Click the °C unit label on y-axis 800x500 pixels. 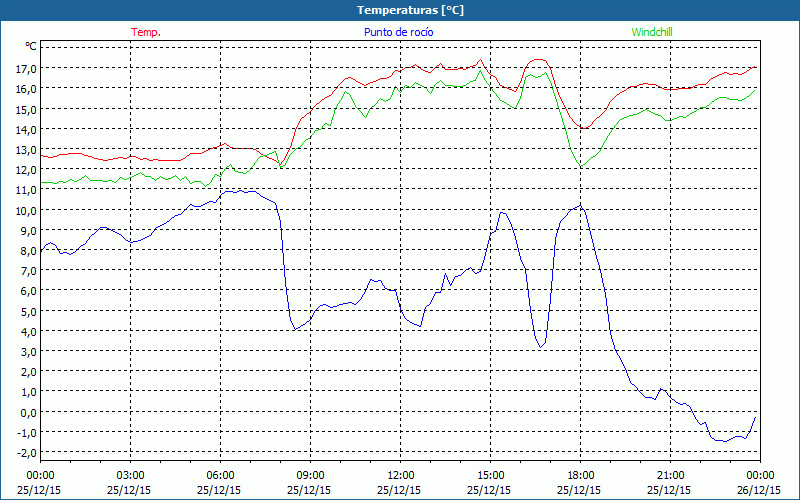click(31, 46)
